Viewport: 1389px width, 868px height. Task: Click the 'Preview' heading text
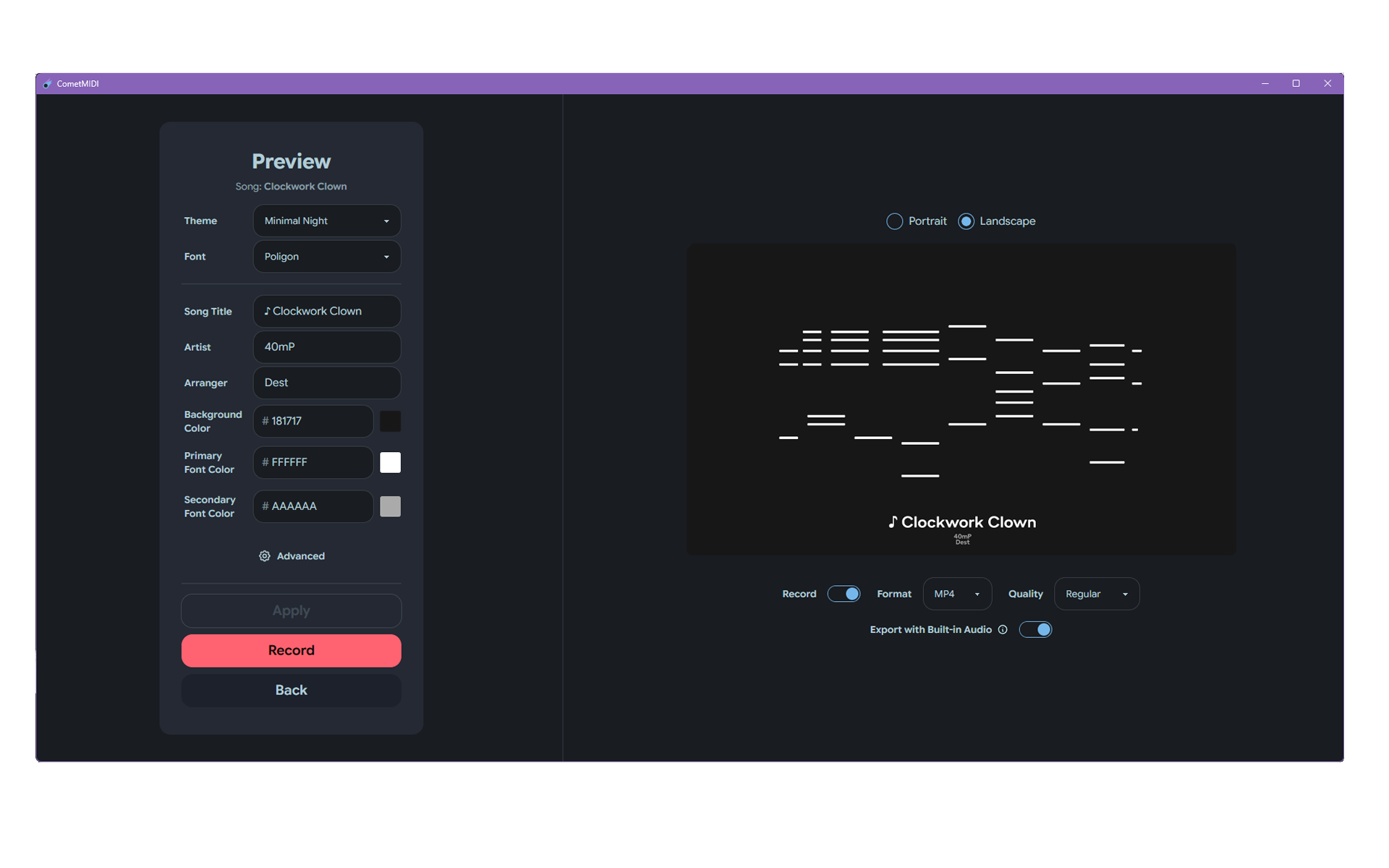[x=291, y=161]
